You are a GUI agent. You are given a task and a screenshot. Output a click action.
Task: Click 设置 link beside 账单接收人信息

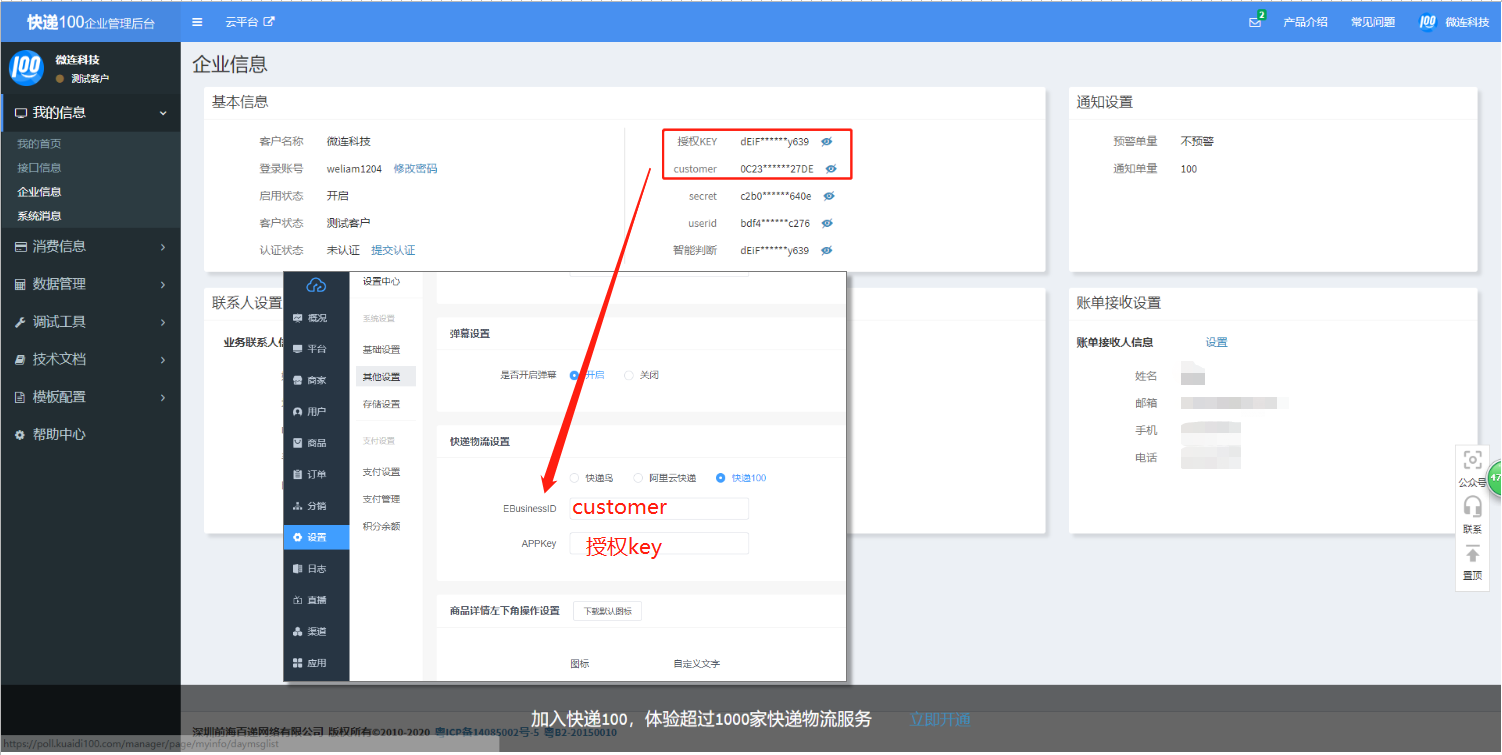point(1216,342)
